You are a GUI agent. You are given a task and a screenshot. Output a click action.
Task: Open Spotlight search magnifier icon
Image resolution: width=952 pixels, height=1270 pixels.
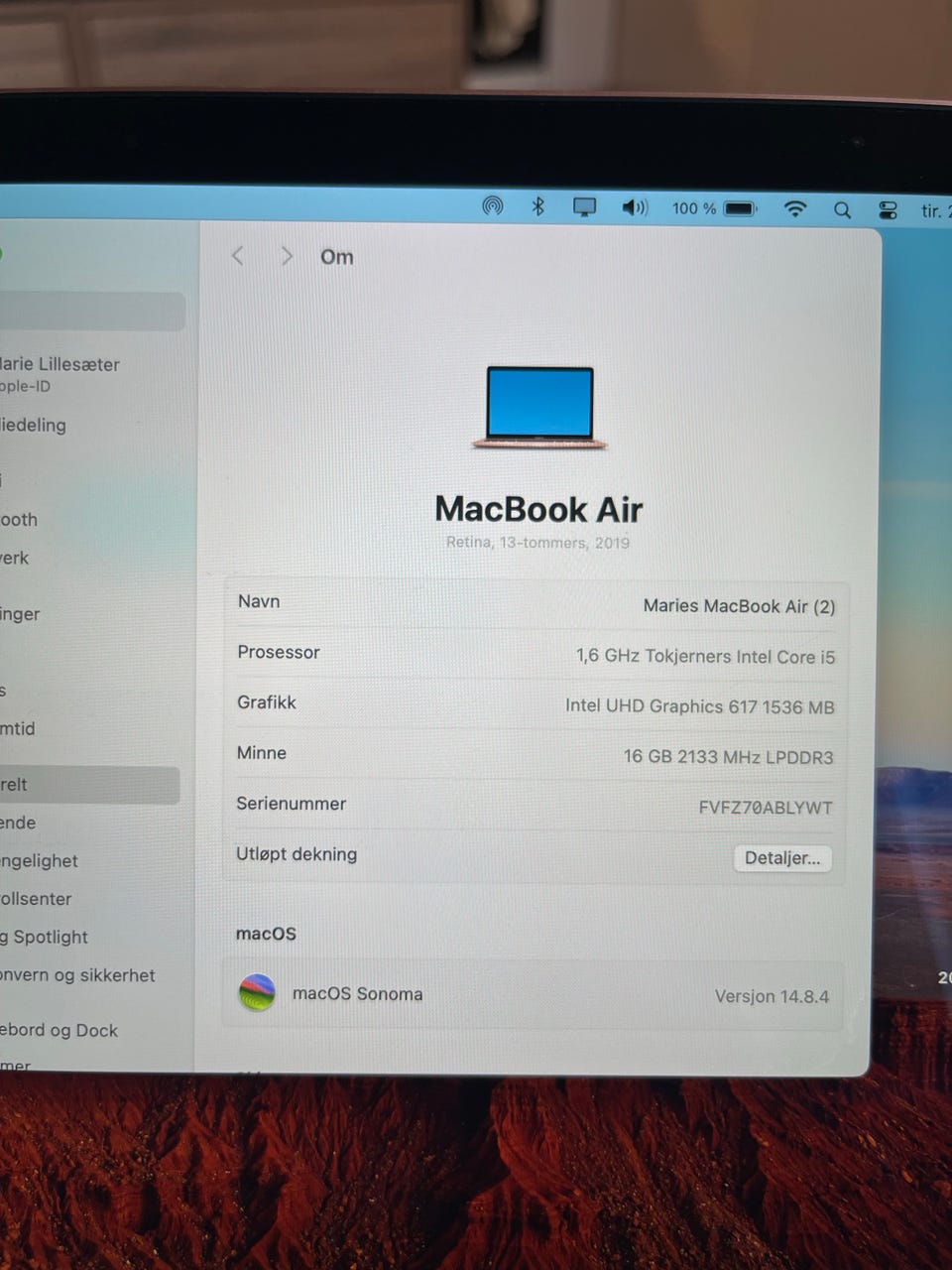pyautogui.click(x=842, y=209)
